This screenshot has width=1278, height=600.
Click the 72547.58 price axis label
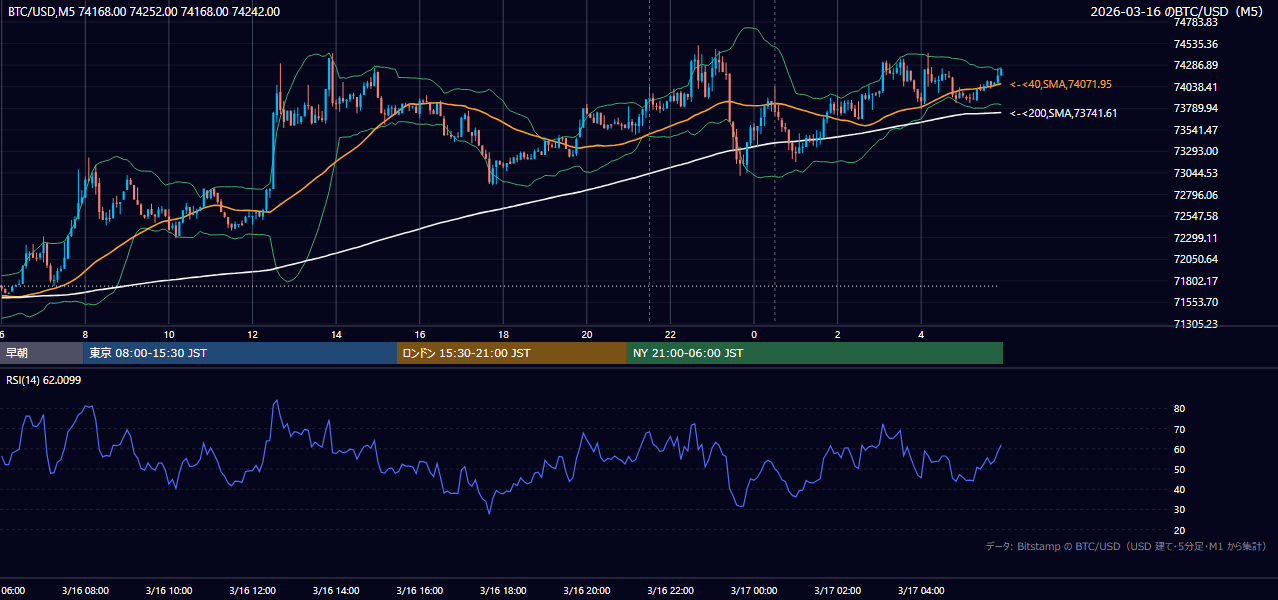[1195, 216]
